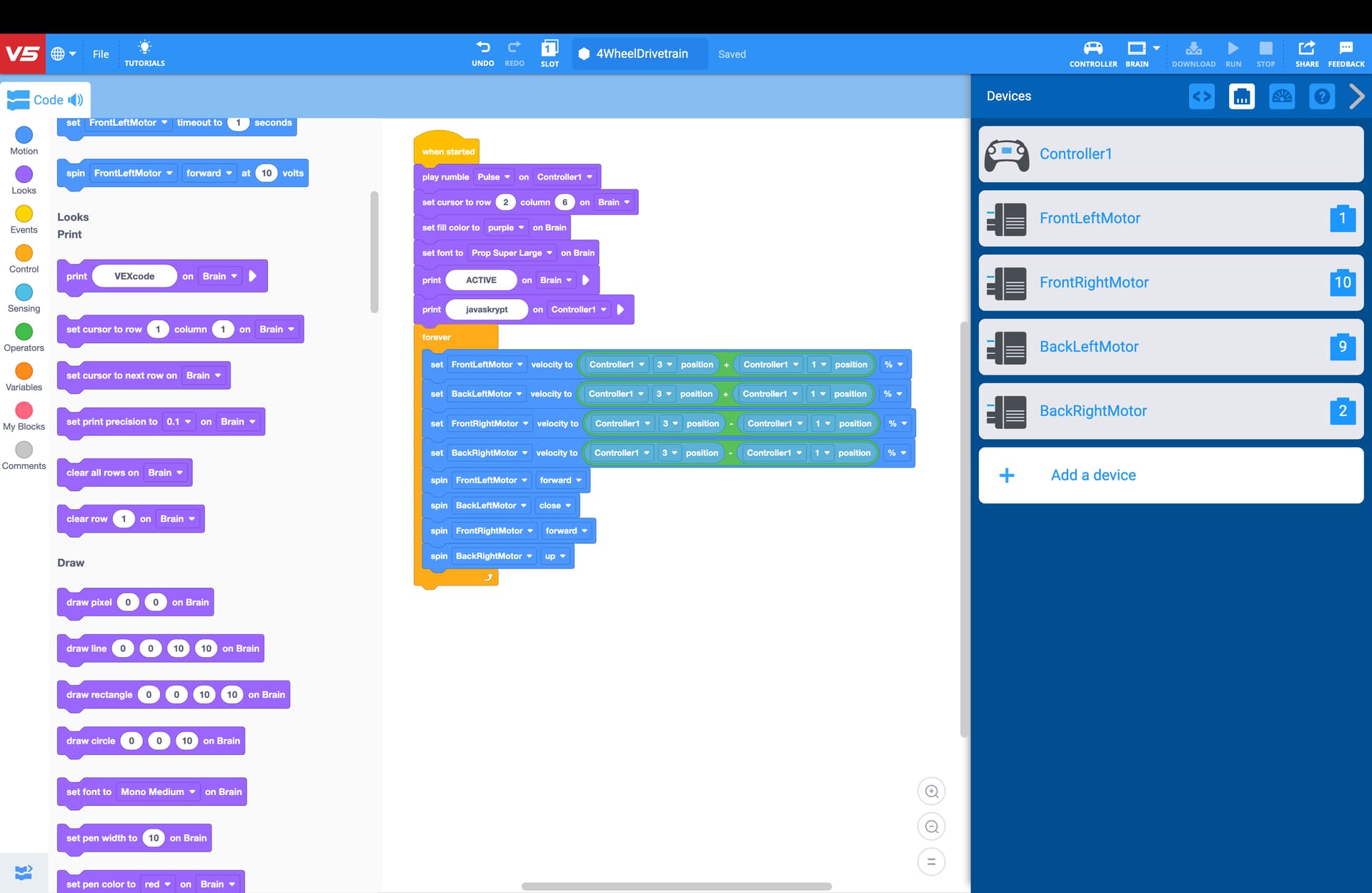Image resolution: width=1372 pixels, height=893 pixels.
Task: Open the code viewer icon in Devices header
Action: click(x=1202, y=96)
